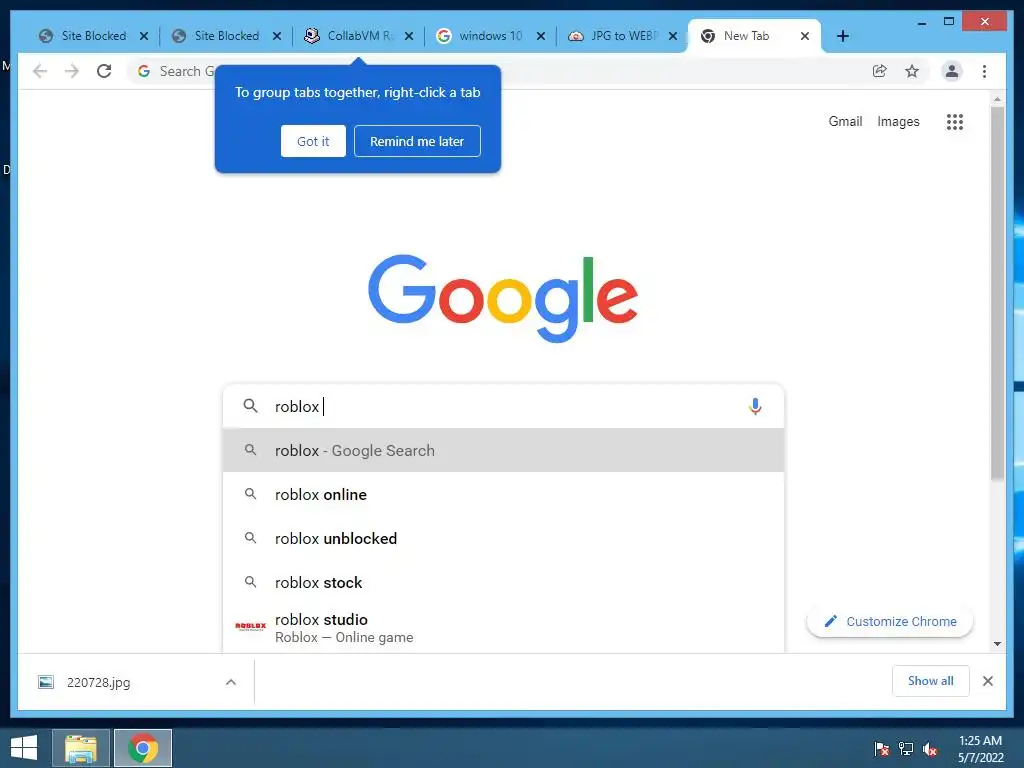Choose "roblox unblocked" suggestion
The width and height of the screenshot is (1024, 768).
504,538
